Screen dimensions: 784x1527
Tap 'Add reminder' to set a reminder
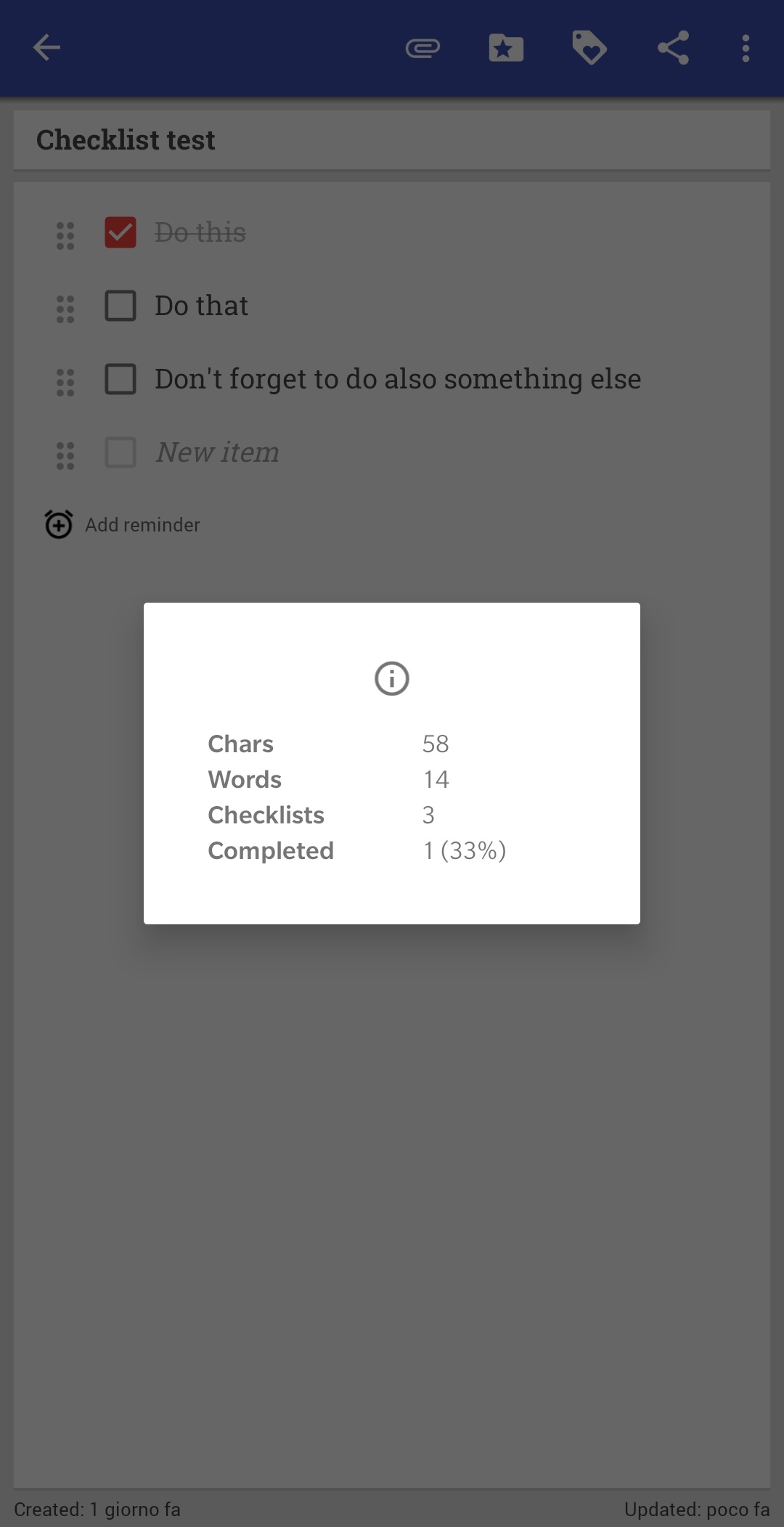(x=142, y=524)
